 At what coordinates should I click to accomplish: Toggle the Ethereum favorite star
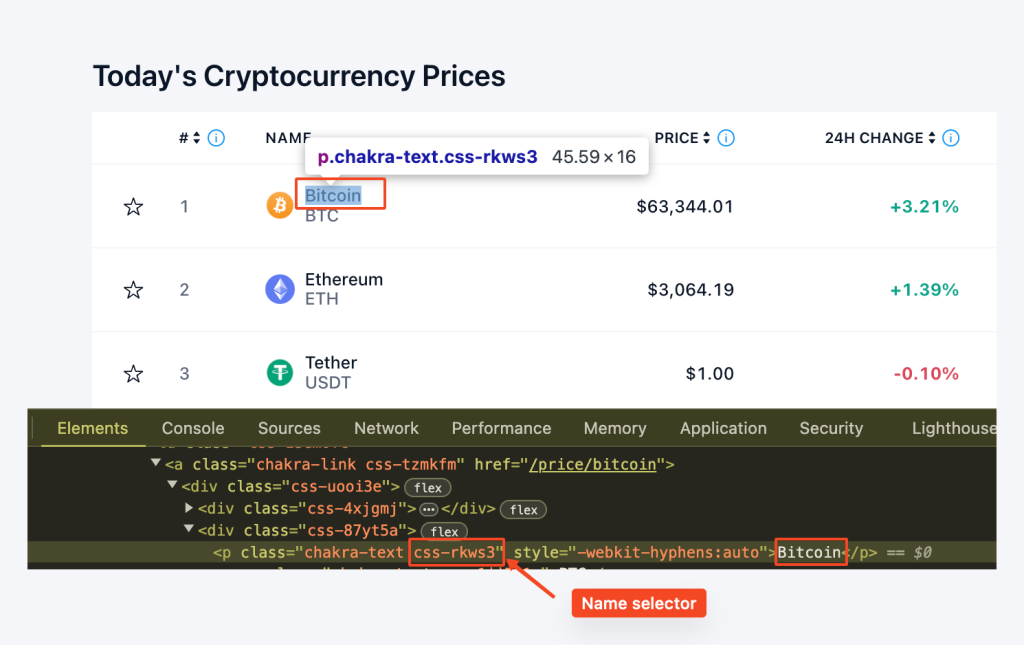tap(133, 289)
